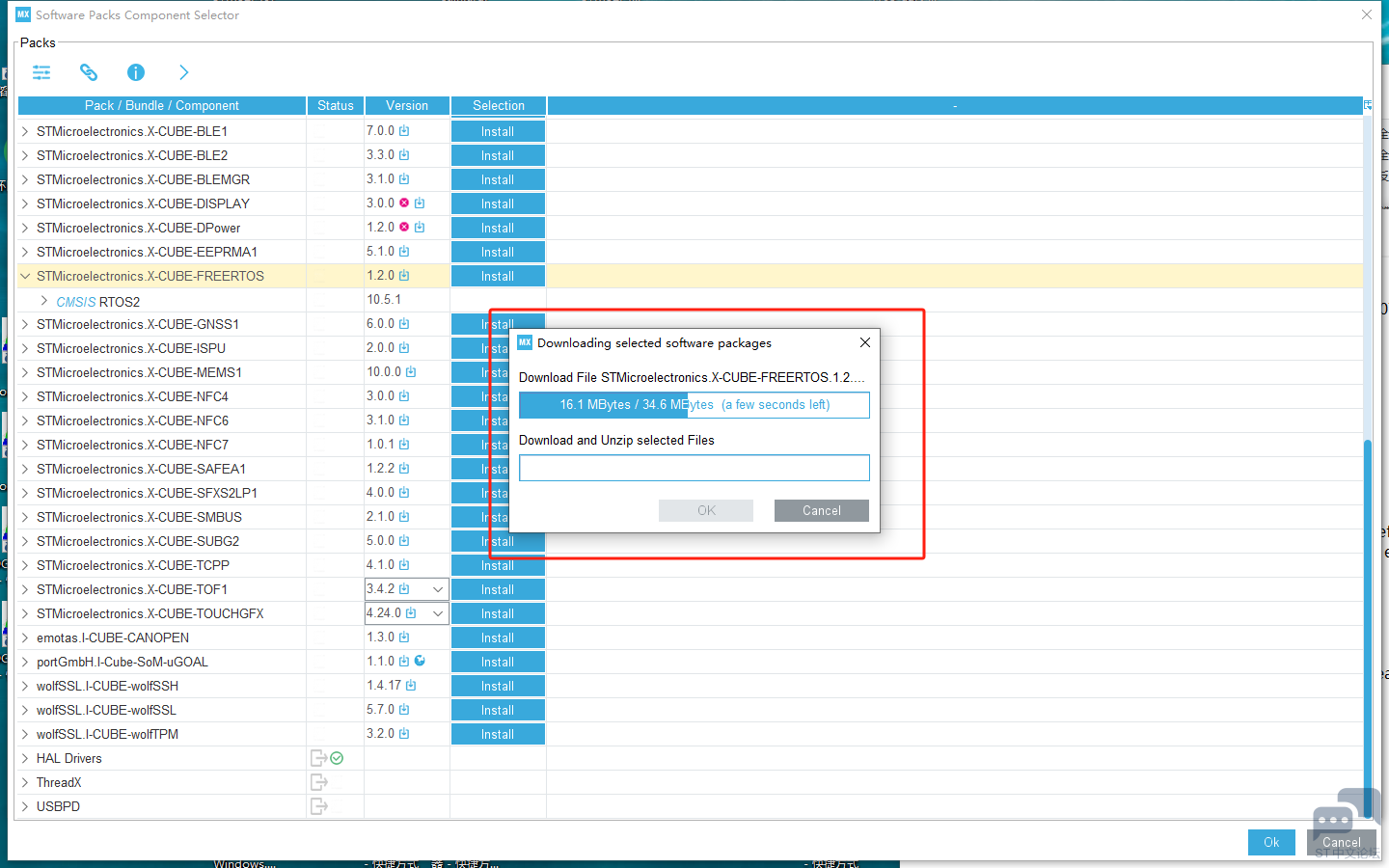The height and width of the screenshot is (868, 1389).
Task: Click the ThreadX status icon
Action: (319, 782)
